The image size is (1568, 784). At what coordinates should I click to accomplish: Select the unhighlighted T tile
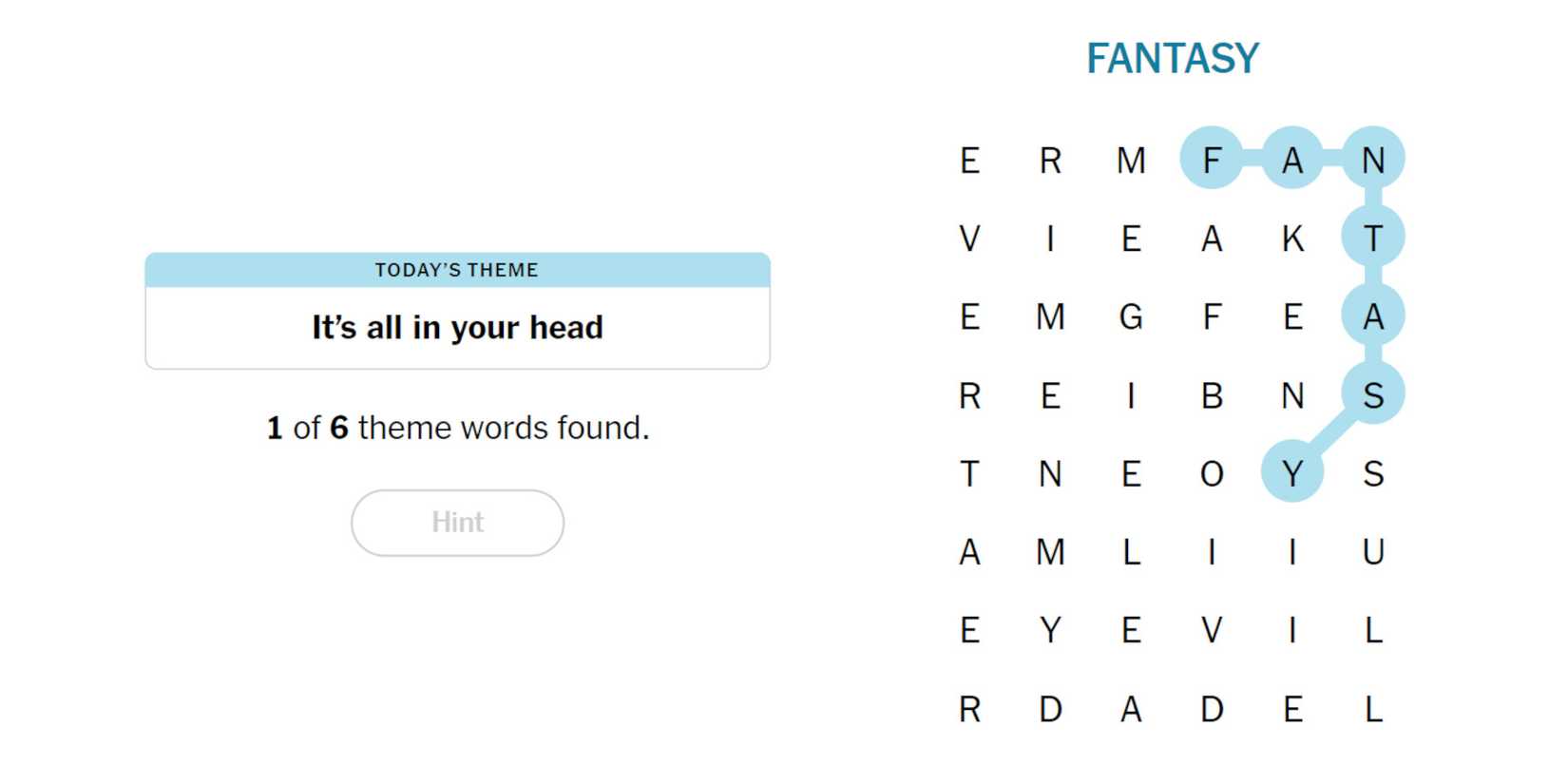968,473
